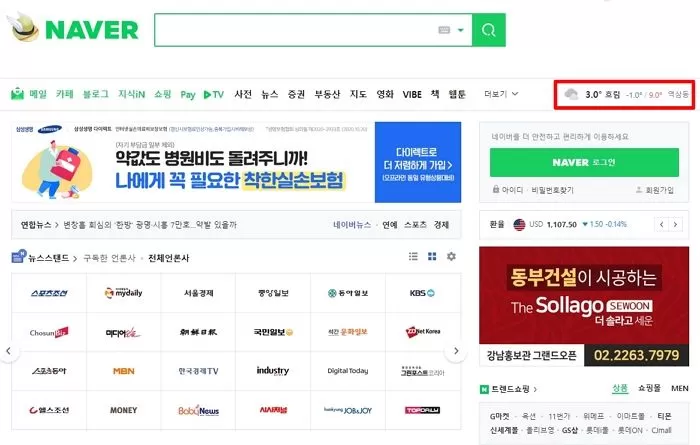This screenshot has height=445, width=700.
Task: Open 블로그 from the service menu
Action: 96,94
